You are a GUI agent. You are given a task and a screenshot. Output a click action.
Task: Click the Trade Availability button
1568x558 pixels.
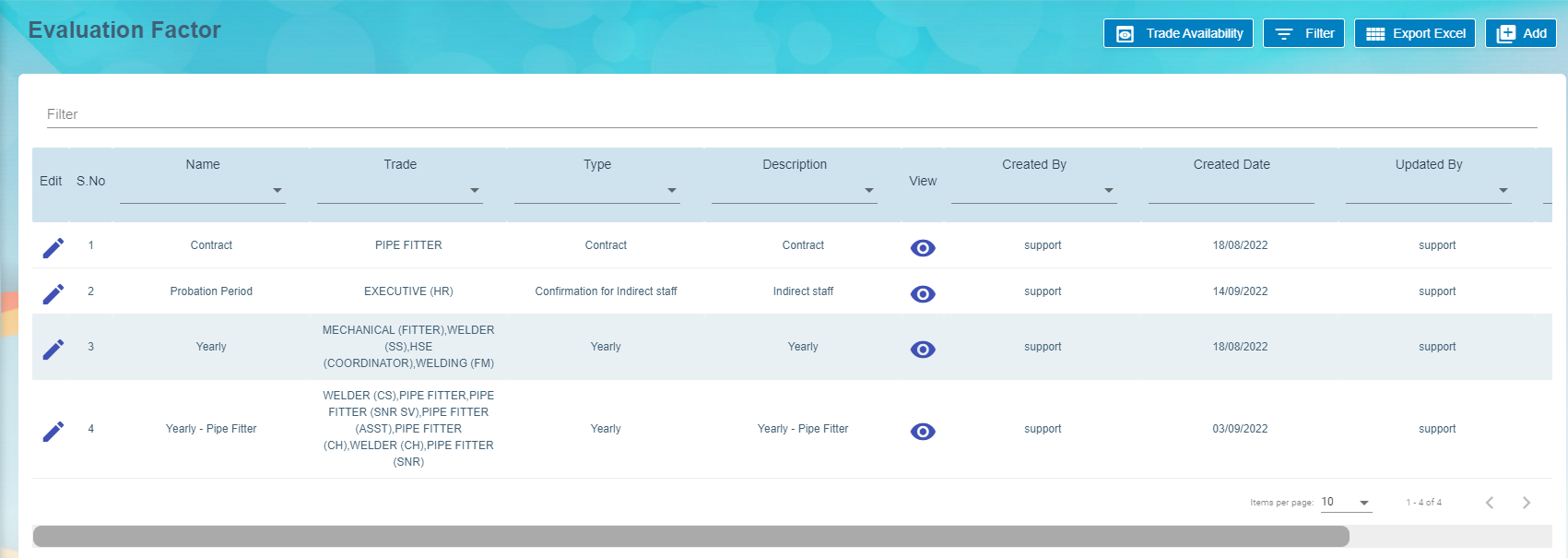tap(1178, 33)
